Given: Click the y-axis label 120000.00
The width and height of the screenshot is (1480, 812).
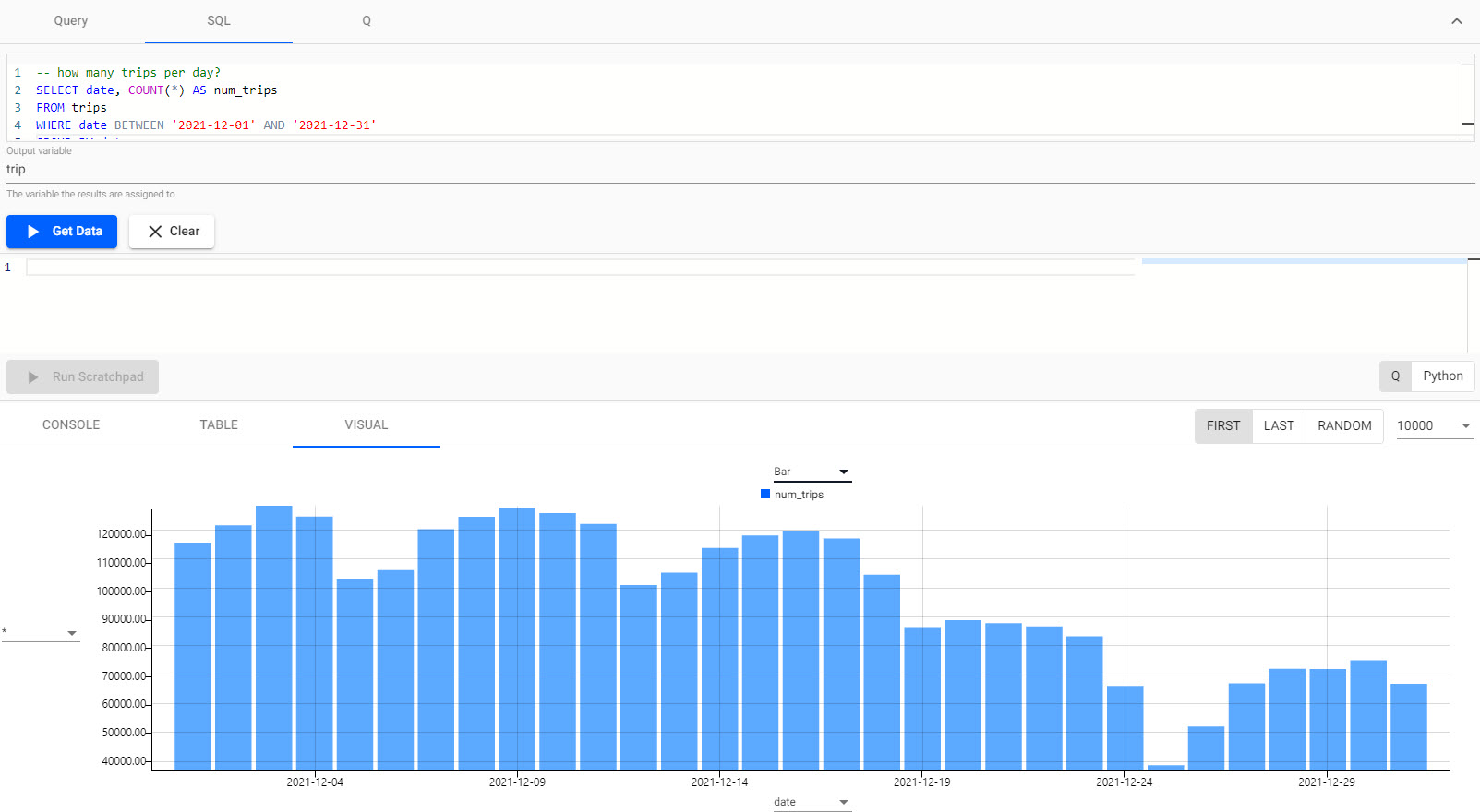Looking at the screenshot, I should point(122,534).
